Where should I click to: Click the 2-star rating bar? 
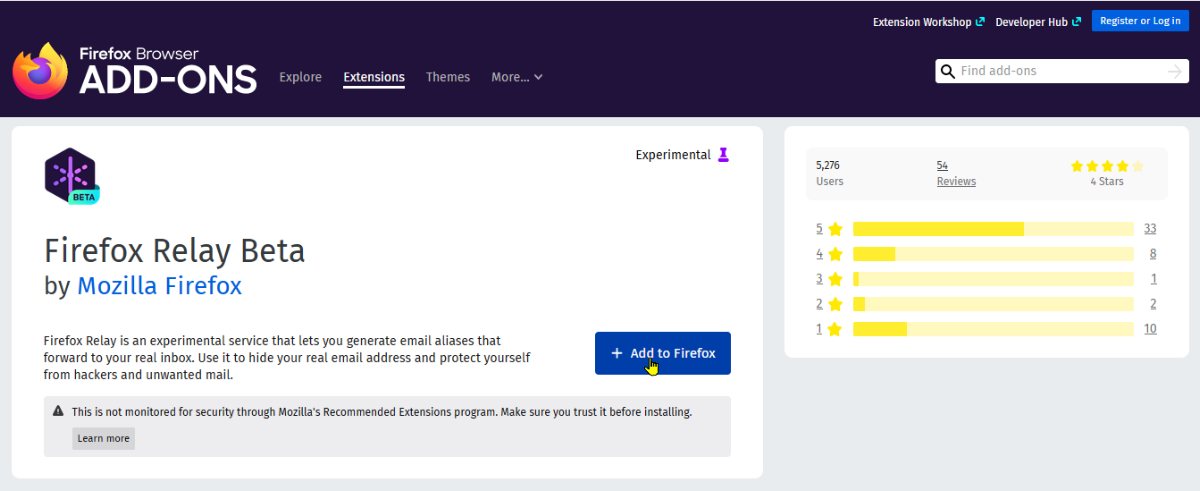[x=993, y=304]
